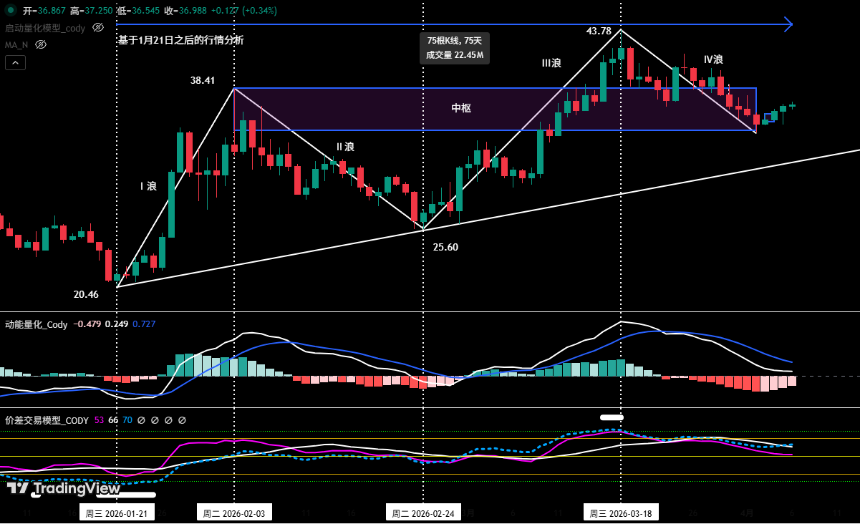Click the 2026-01-21 date label on time axis
Viewport: 860px width, 524px height.
click(x=117, y=513)
